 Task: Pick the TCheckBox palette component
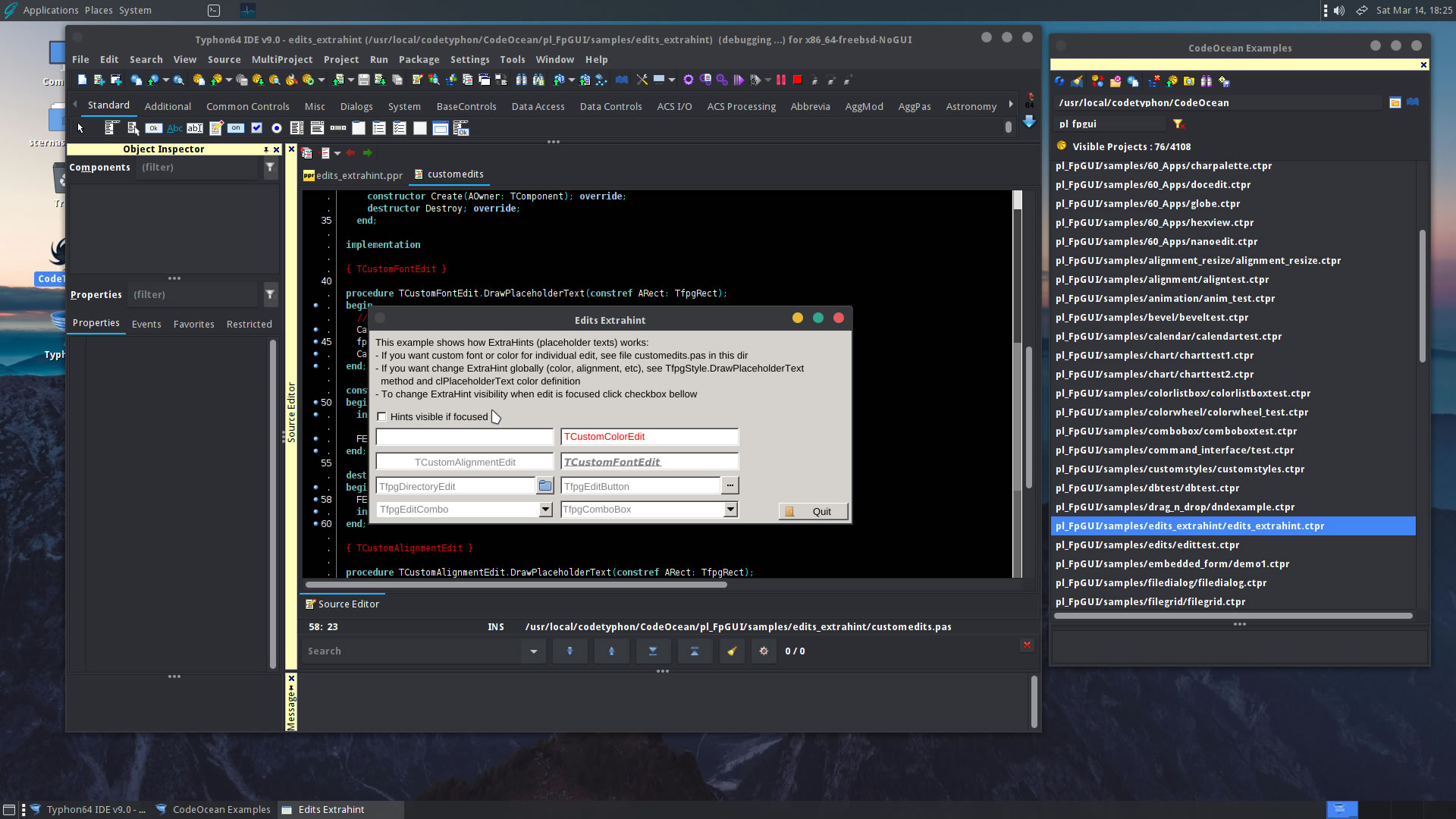[256, 128]
